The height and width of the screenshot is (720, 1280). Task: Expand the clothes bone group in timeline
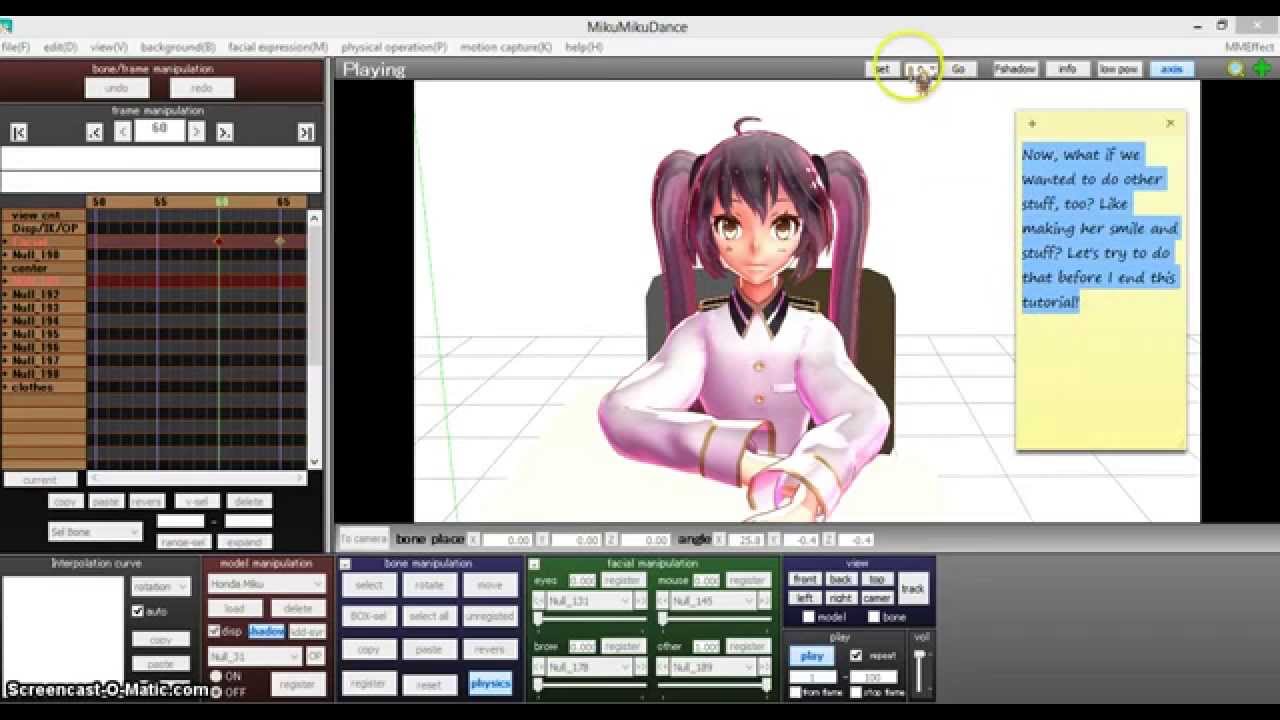pyautogui.click(x=5, y=387)
